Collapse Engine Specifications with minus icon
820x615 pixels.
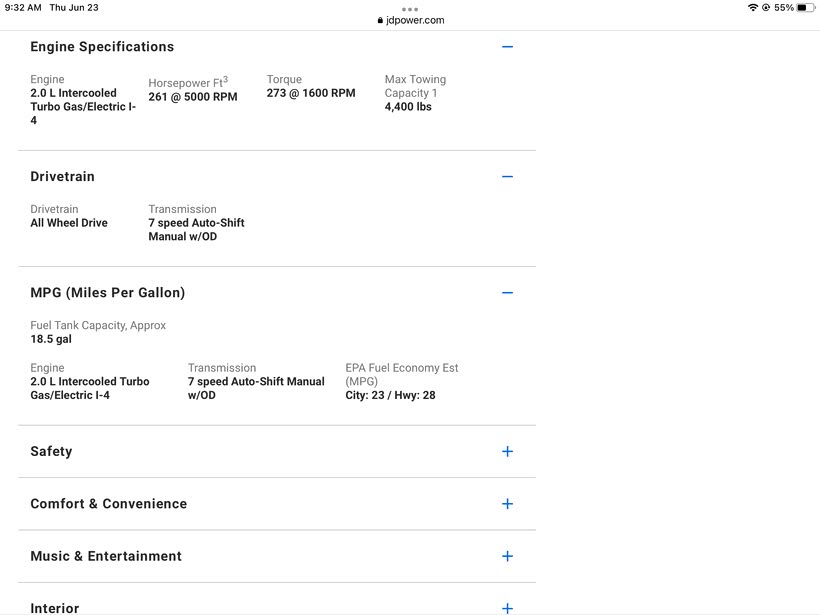click(507, 47)
